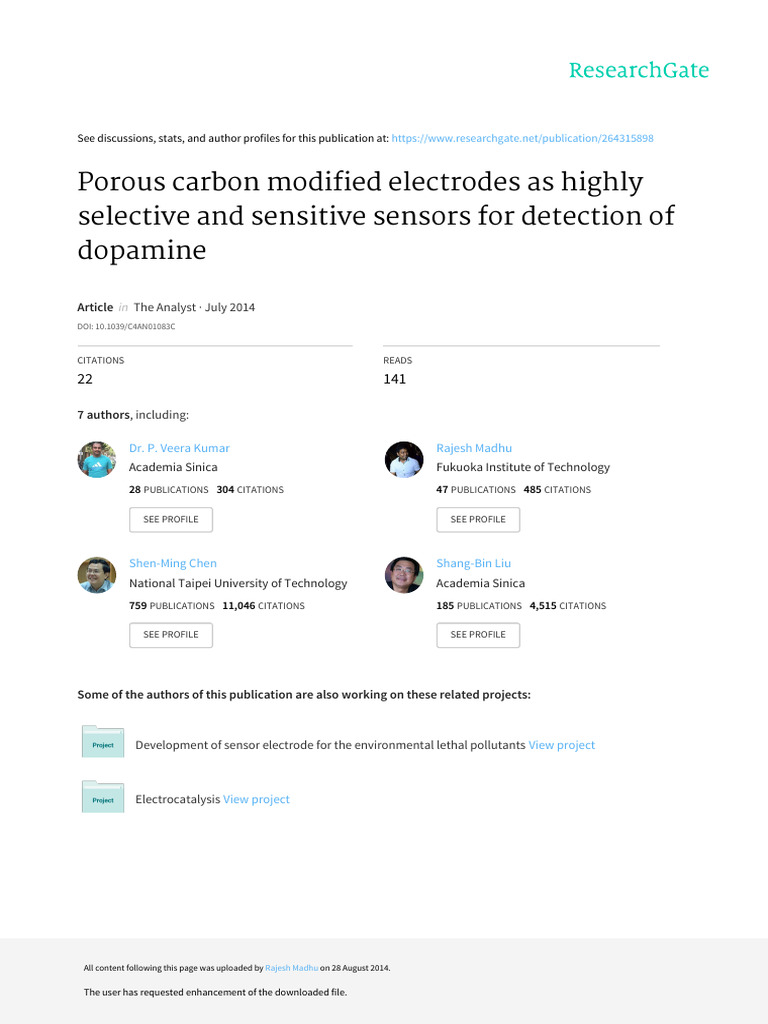Click Rajesh Madhu's profile photo

coord(404,459)
